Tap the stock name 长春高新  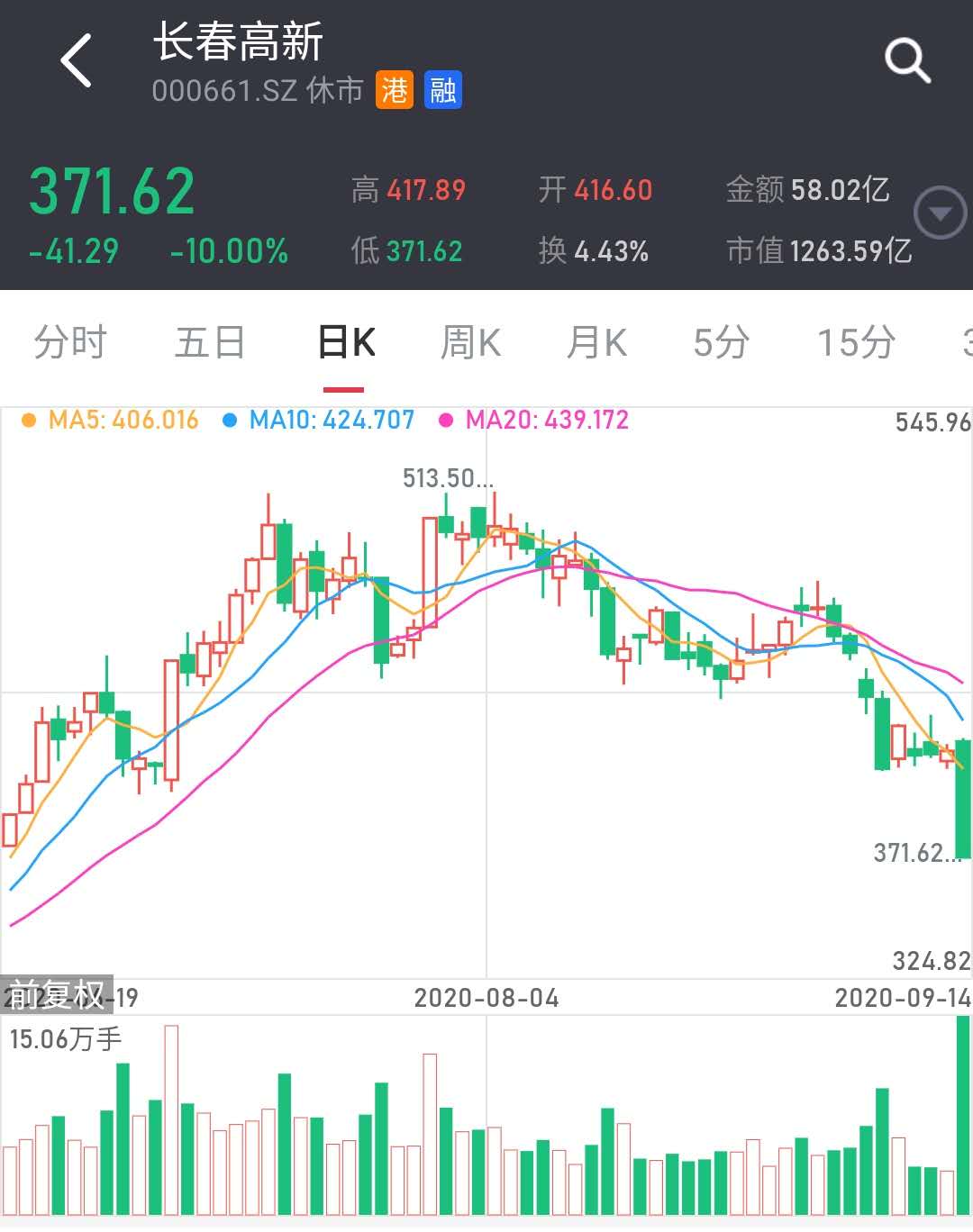tap(238, 42)
